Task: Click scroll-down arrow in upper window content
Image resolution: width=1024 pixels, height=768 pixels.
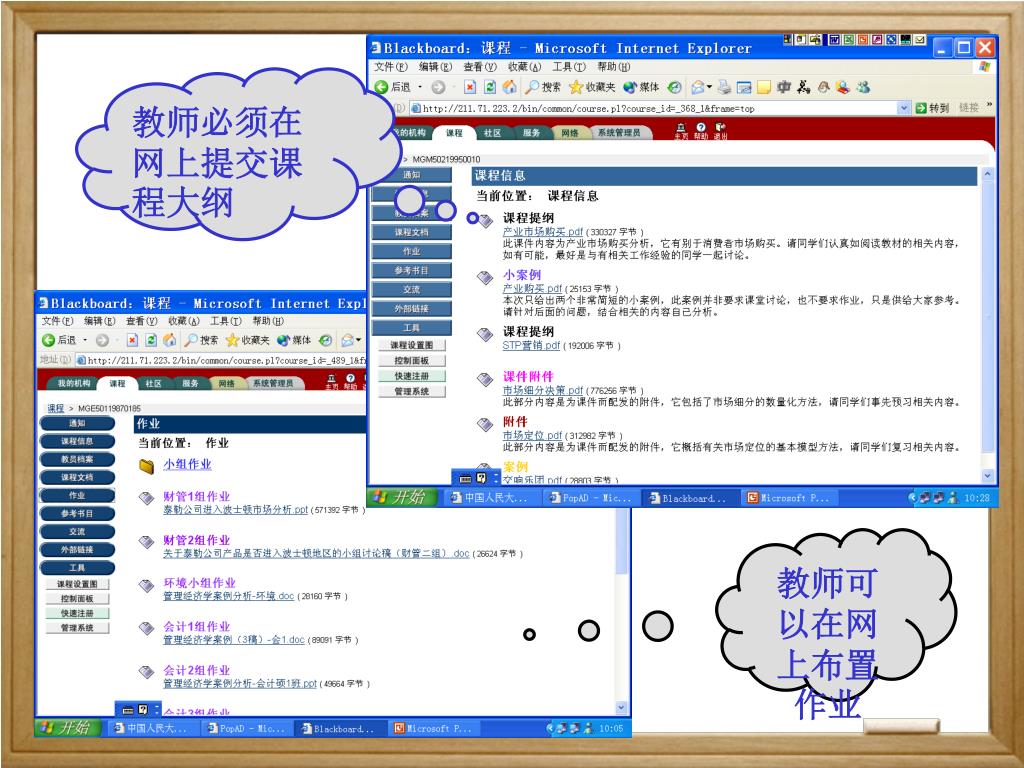Action: click(987, 476)
